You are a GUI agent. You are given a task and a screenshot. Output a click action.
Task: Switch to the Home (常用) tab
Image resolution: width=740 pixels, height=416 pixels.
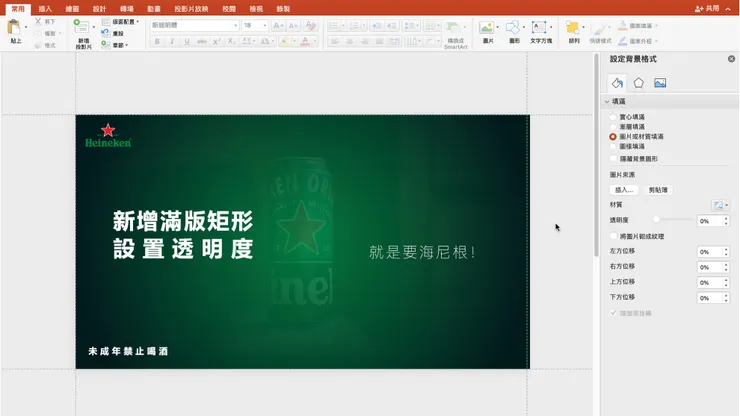click(x=18, y=8)
